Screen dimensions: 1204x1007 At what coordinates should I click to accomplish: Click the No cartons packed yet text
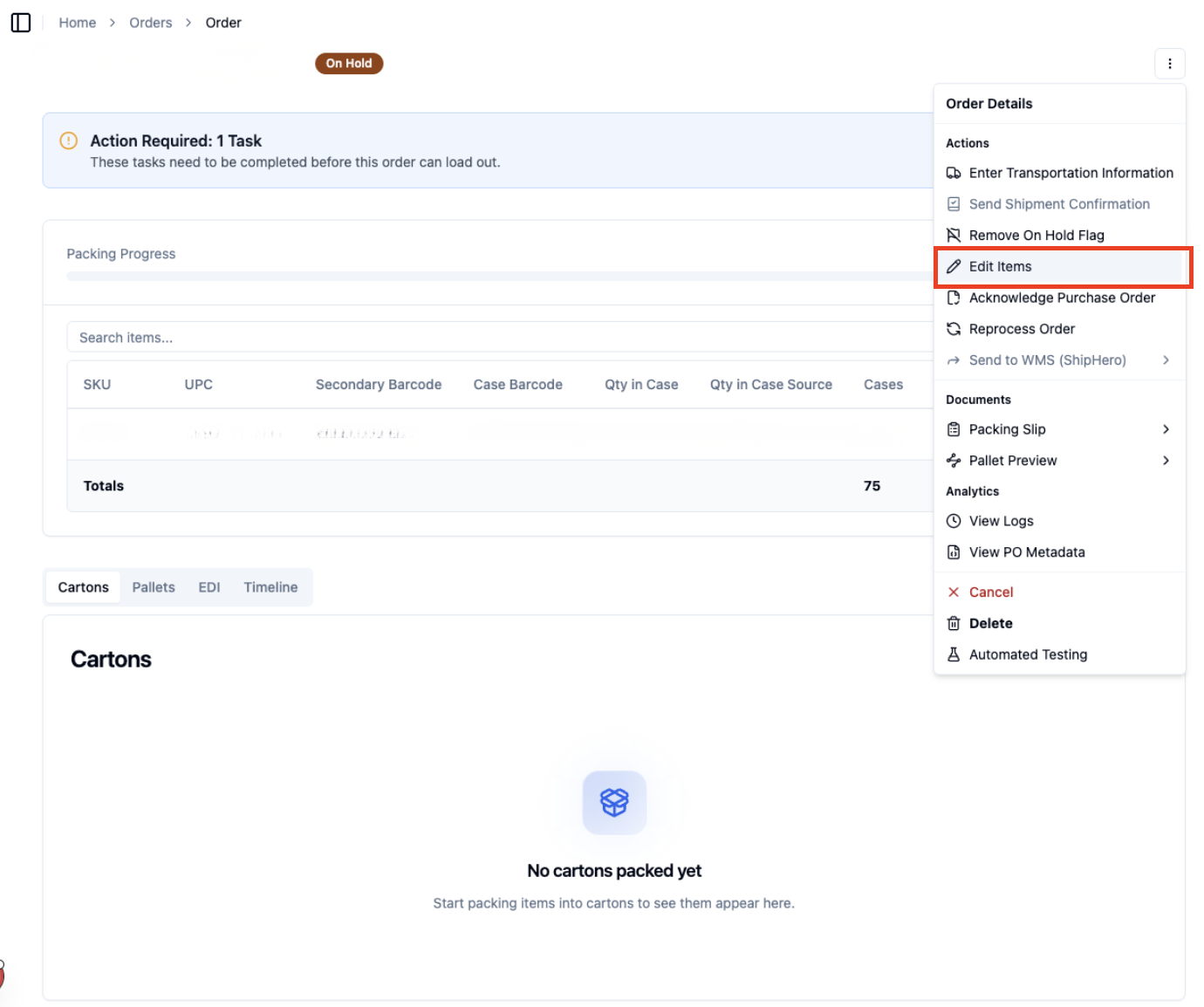(614, 871)
